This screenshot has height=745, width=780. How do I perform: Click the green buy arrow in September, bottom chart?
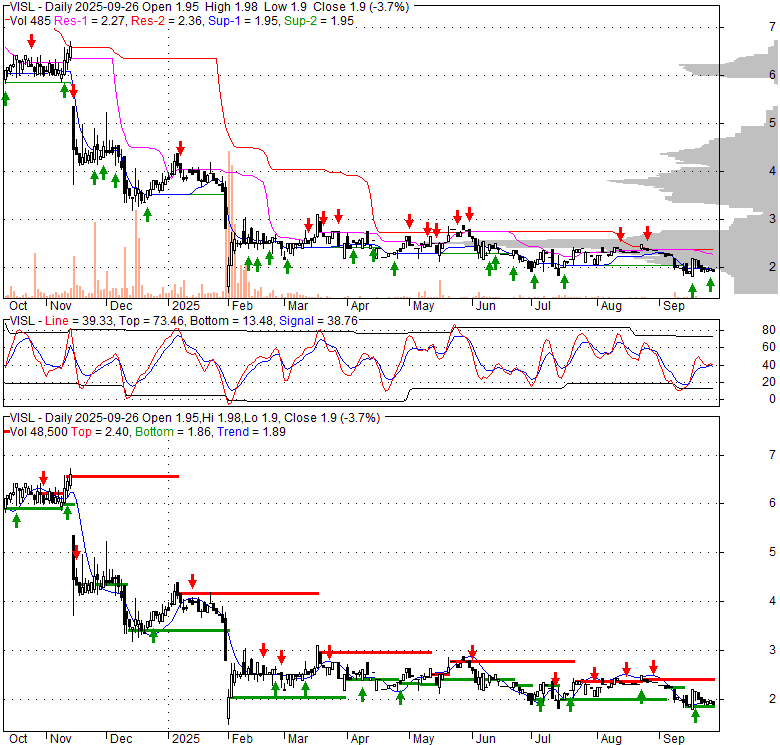(695, 716)
